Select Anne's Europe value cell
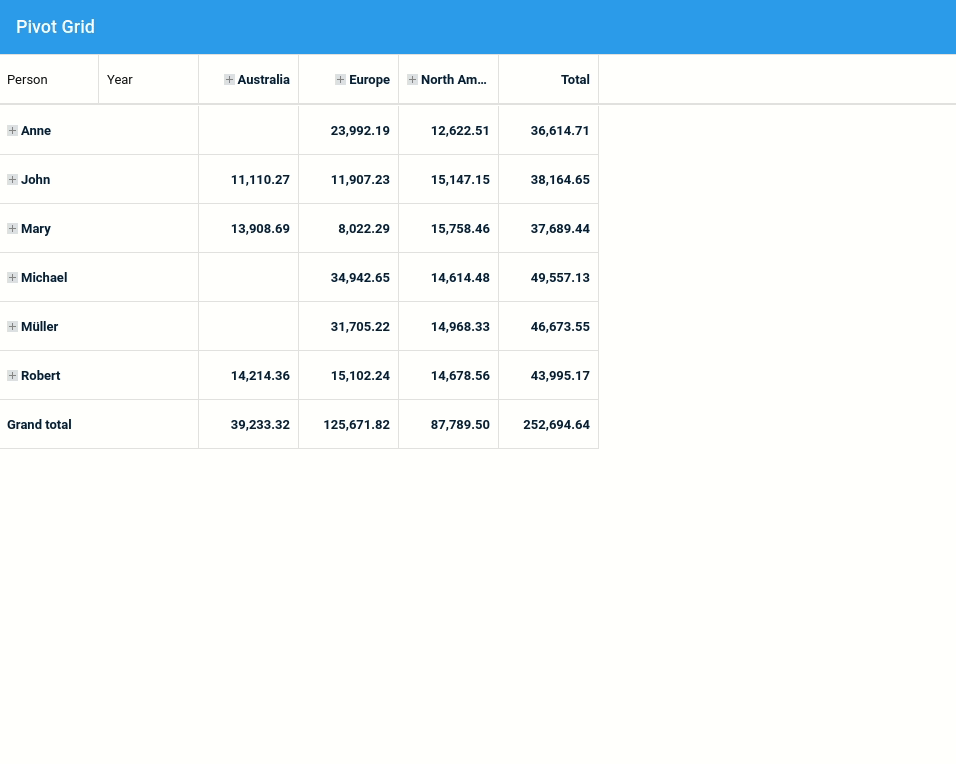Viewport: 956px width, 764px height. [x=348, y=130]
